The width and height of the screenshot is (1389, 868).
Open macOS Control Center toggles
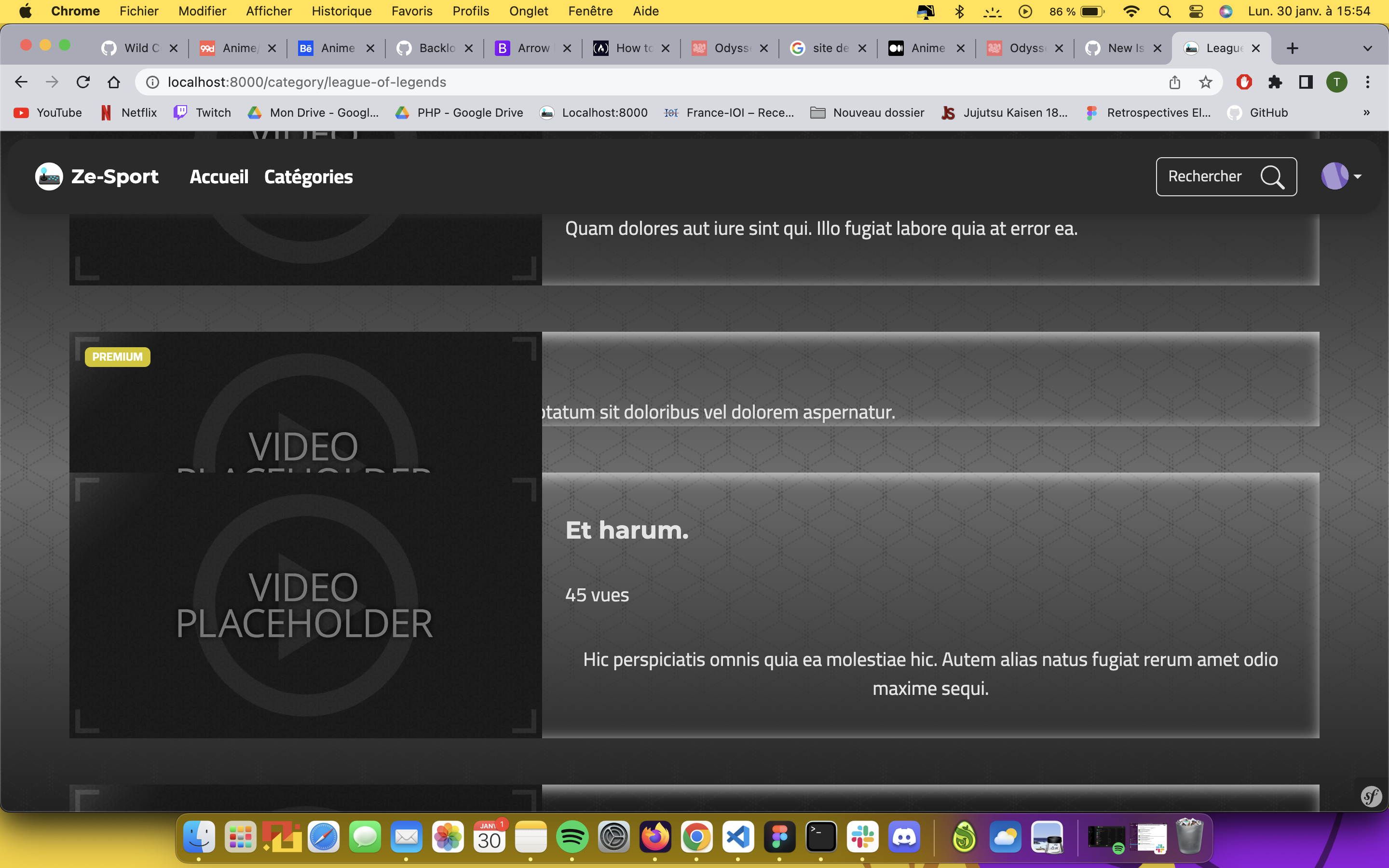click(x=1196, y=11)
